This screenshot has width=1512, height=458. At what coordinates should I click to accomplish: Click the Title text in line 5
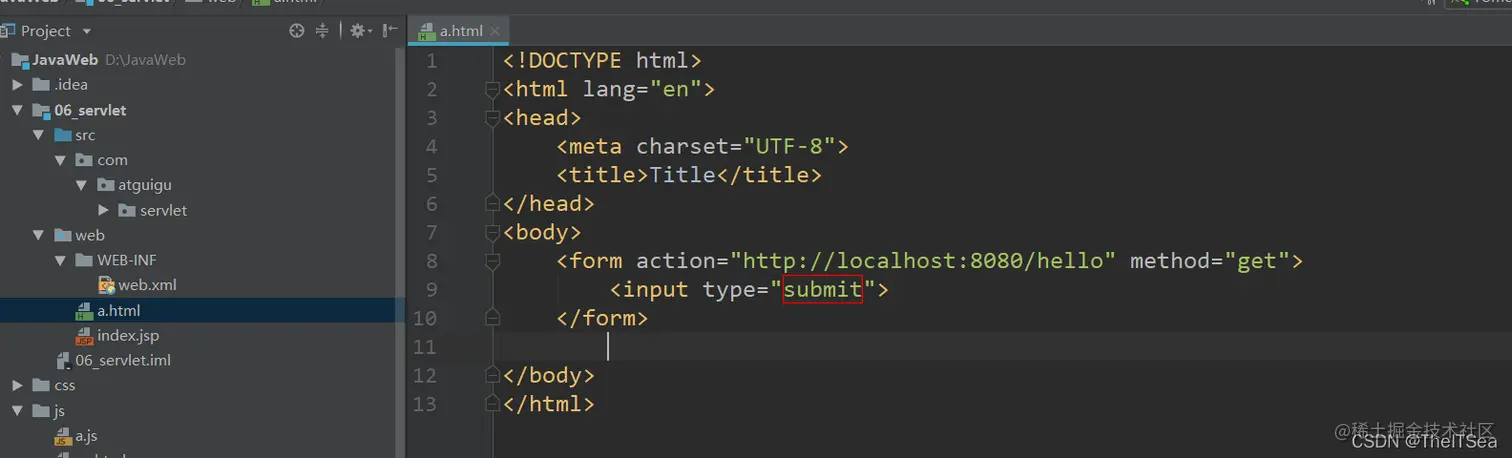682,176
